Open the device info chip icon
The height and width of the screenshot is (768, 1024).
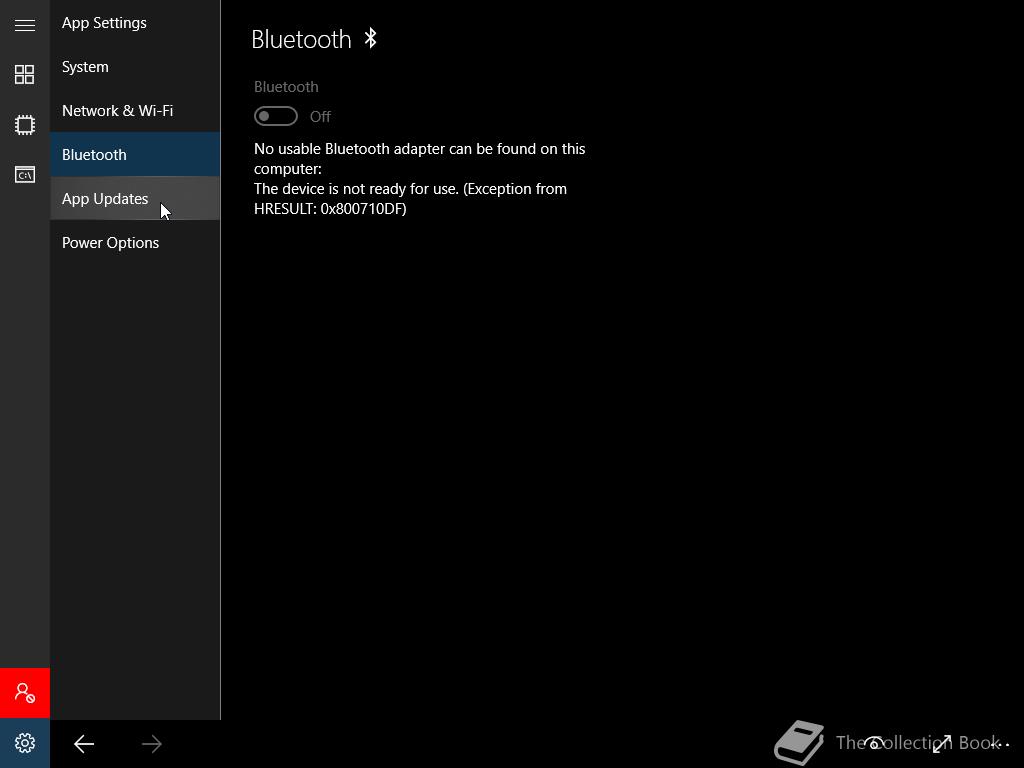(x=25, y=125)
